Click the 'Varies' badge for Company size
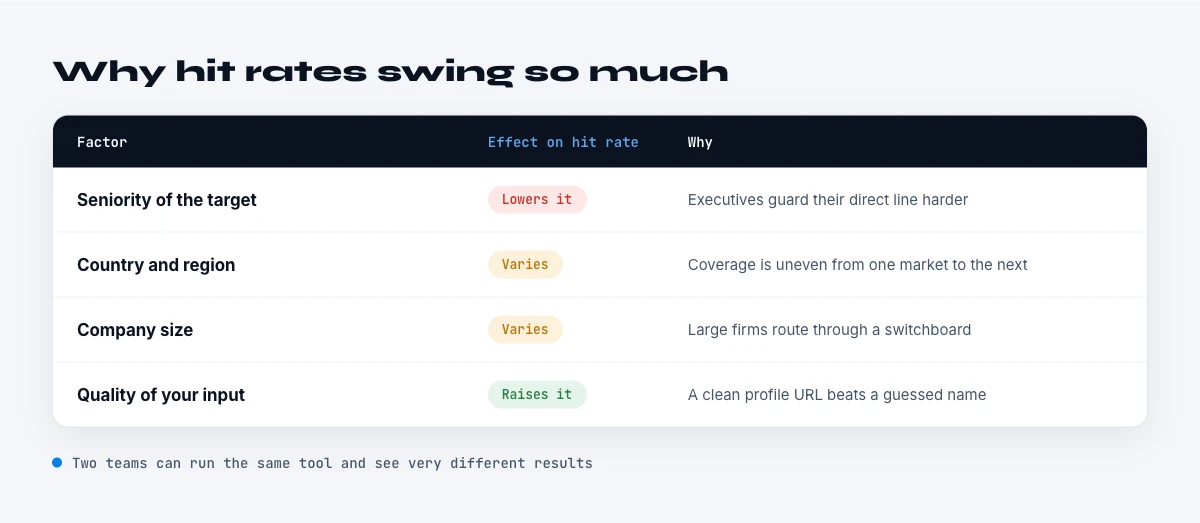Viewport: 1200px width, 523px height. (525, 329)
